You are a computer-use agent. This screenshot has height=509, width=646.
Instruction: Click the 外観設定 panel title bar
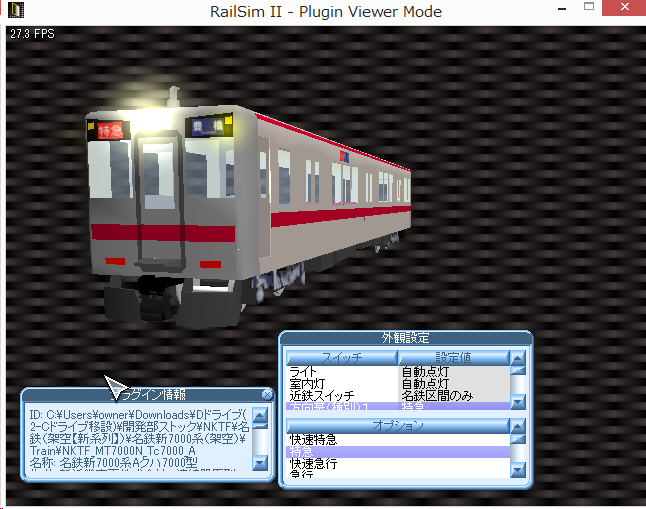(406, 338)
